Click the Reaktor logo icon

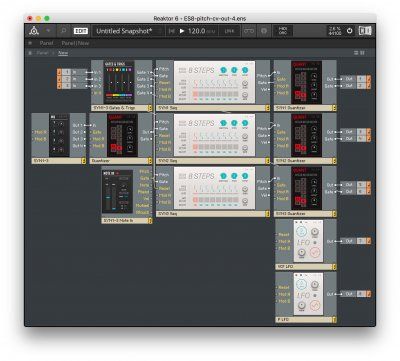pyautogui.click(x=34, y=31)
